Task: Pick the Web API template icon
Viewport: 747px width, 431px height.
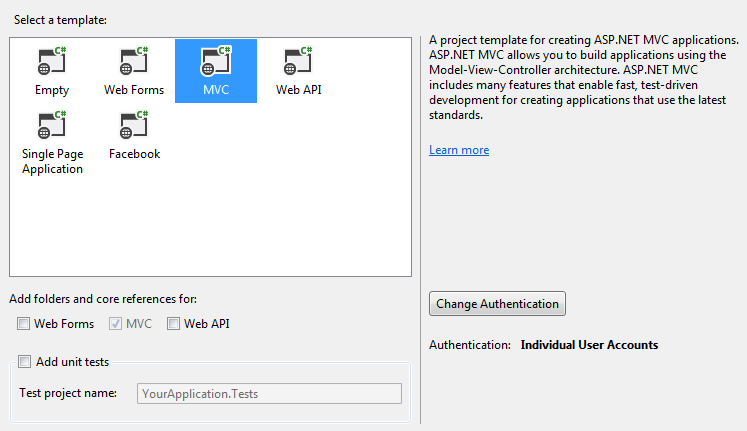Action: tap(298, 61)
